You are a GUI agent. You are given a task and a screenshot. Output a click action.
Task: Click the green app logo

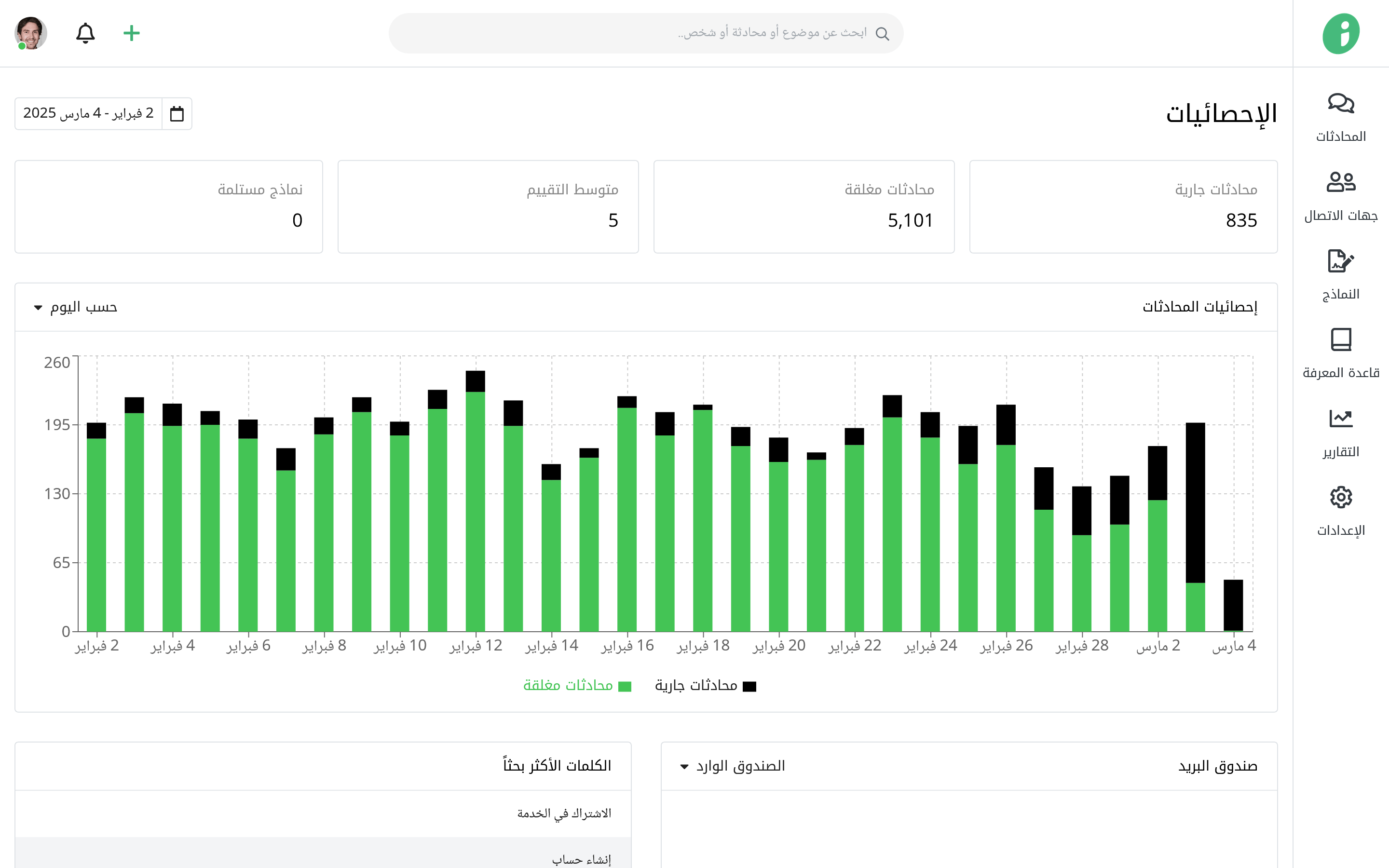1341,33
